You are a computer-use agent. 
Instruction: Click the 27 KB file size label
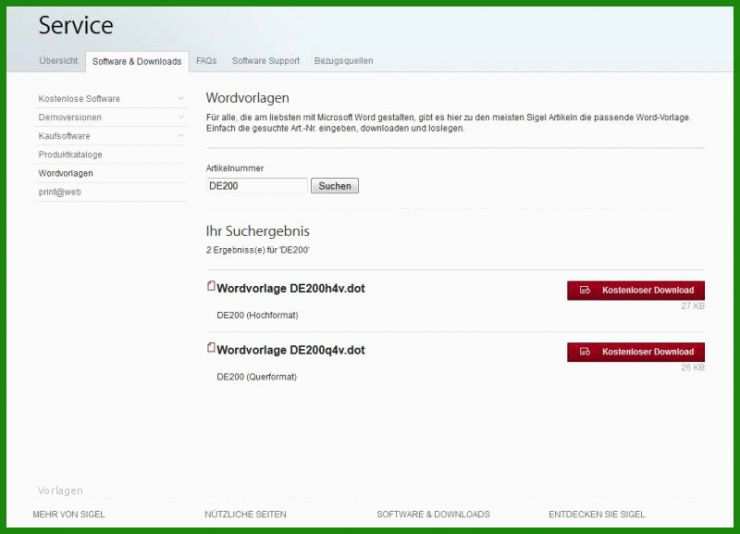693,306
